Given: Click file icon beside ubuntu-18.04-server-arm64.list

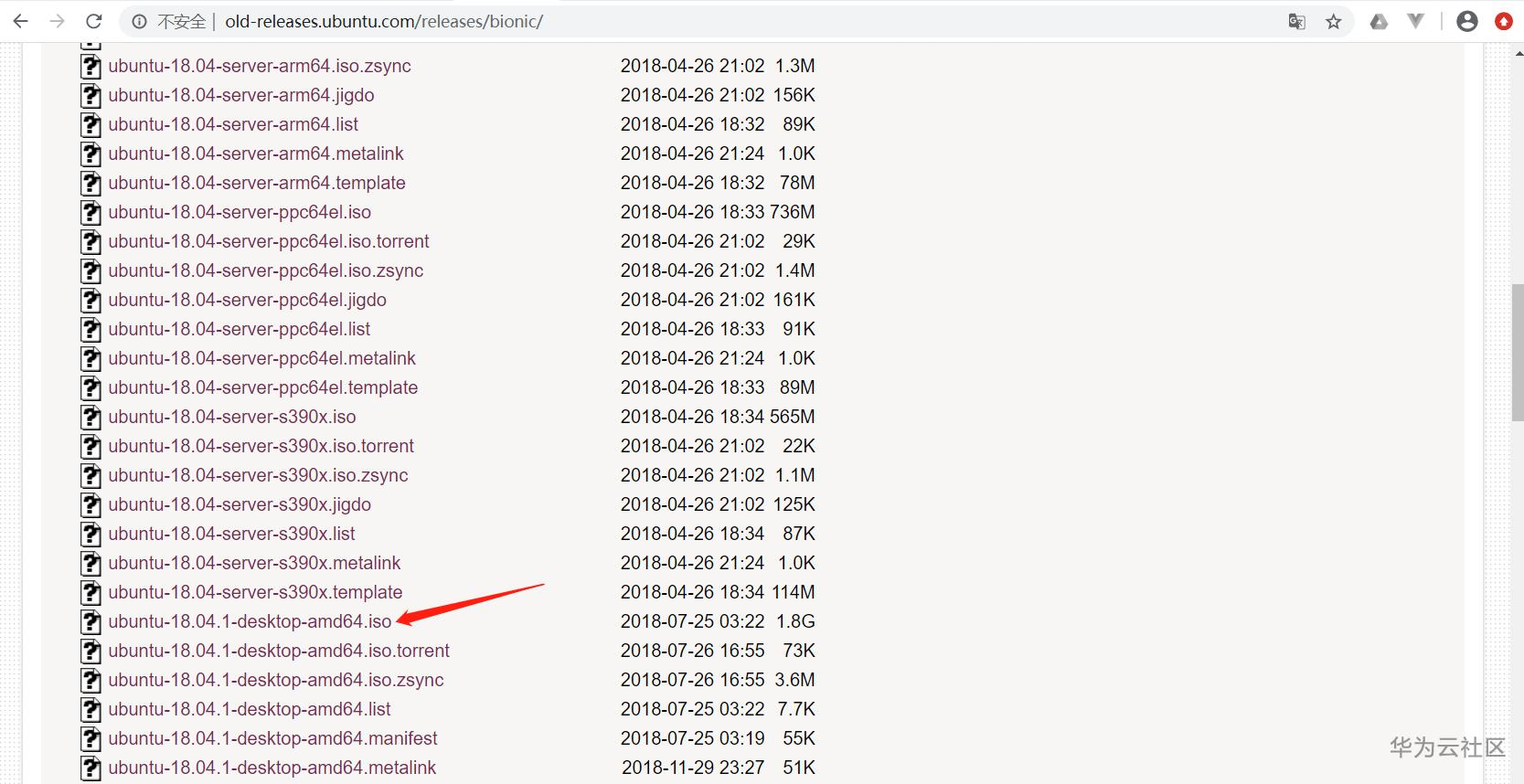Looking at the screenshot, I should tap(91, 125).
